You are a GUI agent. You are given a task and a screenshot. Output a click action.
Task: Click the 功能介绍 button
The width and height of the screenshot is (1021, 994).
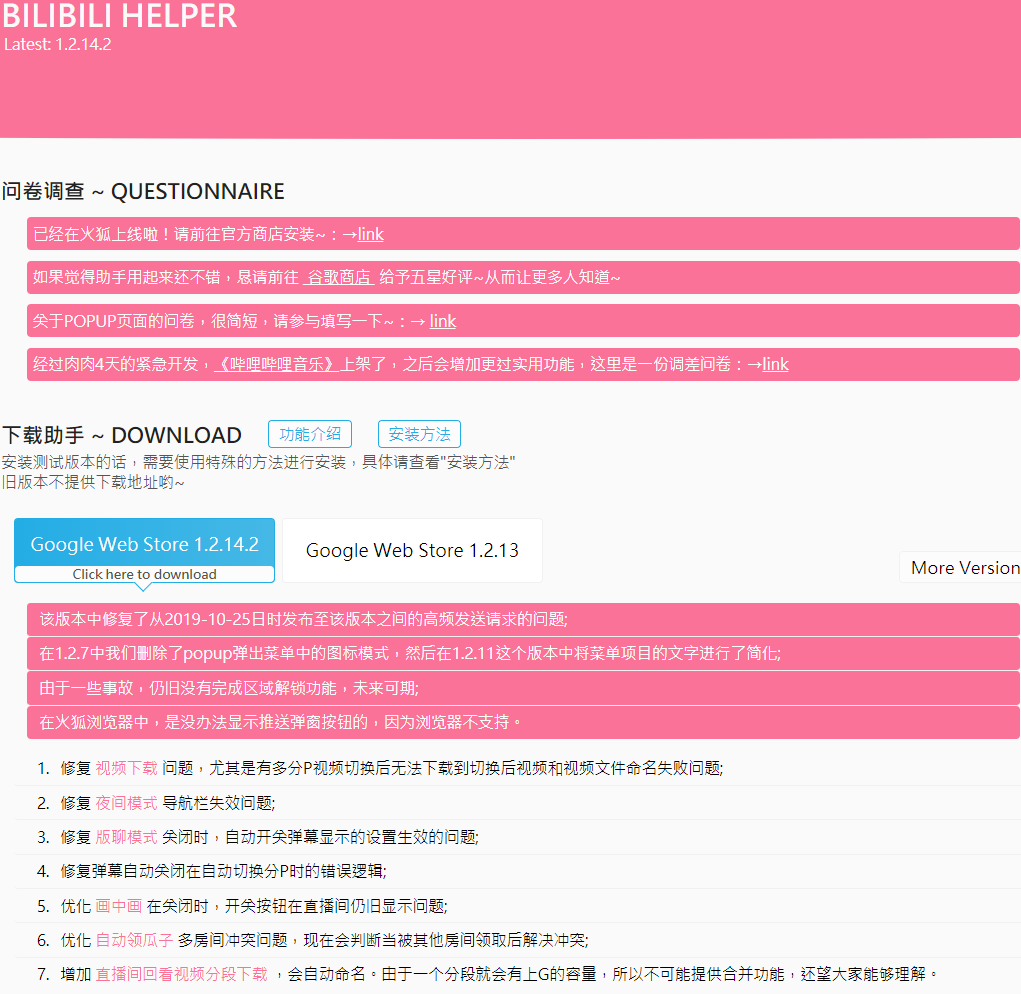[310, 434]
